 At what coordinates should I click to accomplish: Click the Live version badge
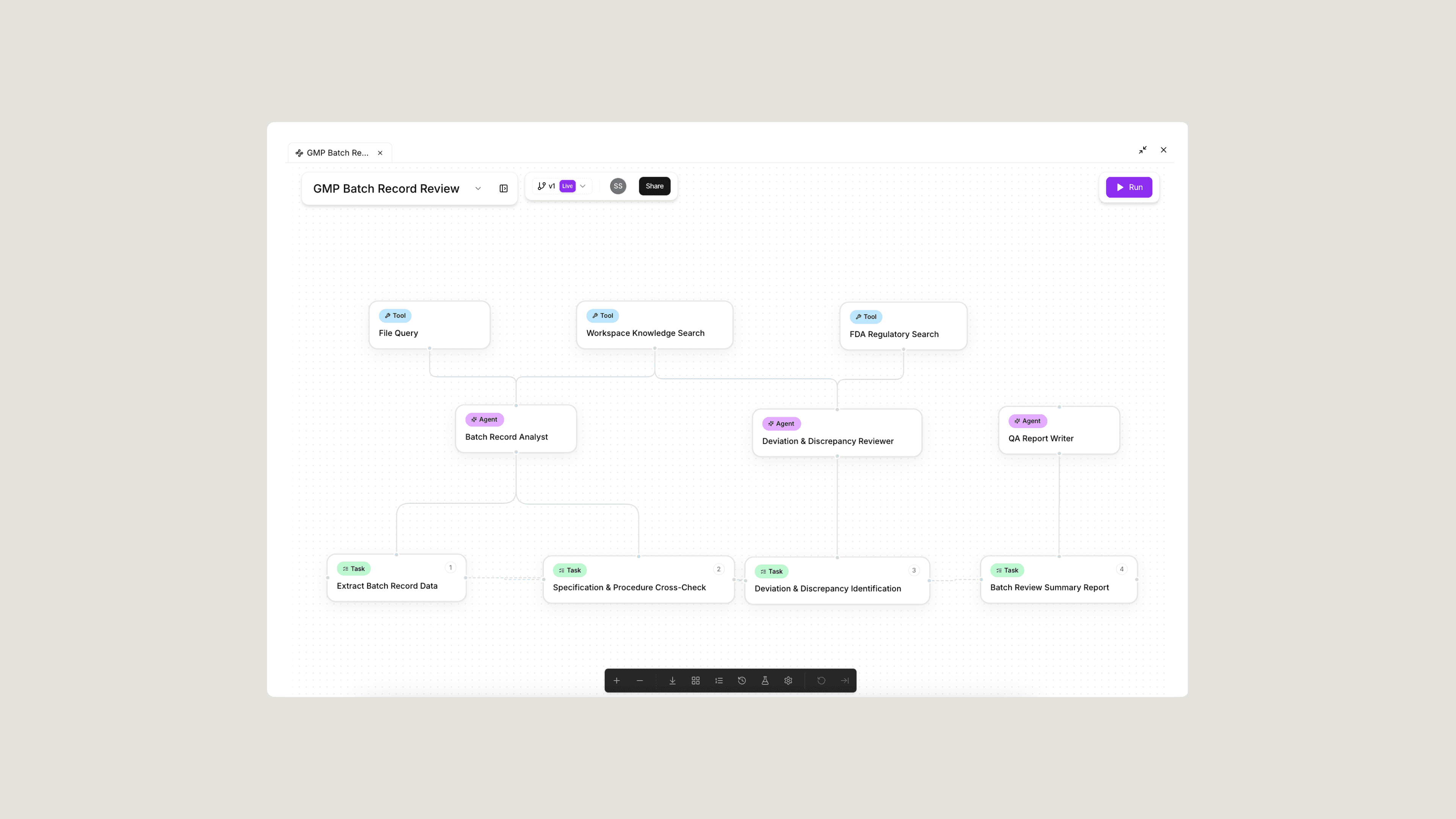pos(568,186)
